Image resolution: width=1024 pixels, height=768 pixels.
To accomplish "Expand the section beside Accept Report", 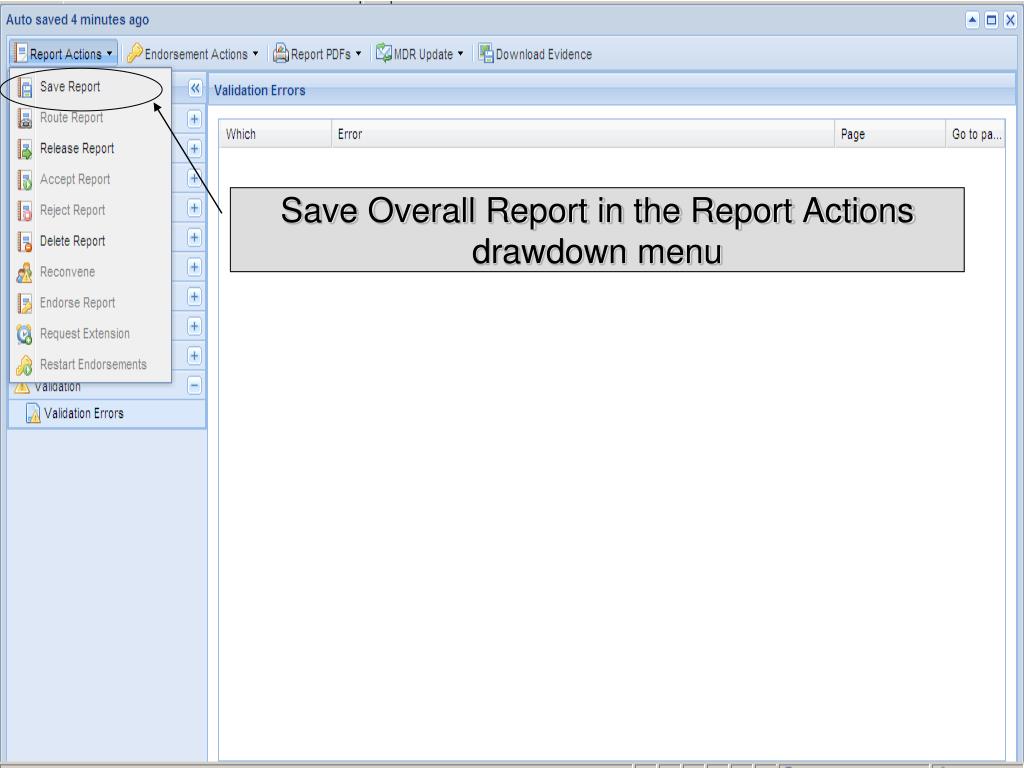I will click(x=195, y=178).
